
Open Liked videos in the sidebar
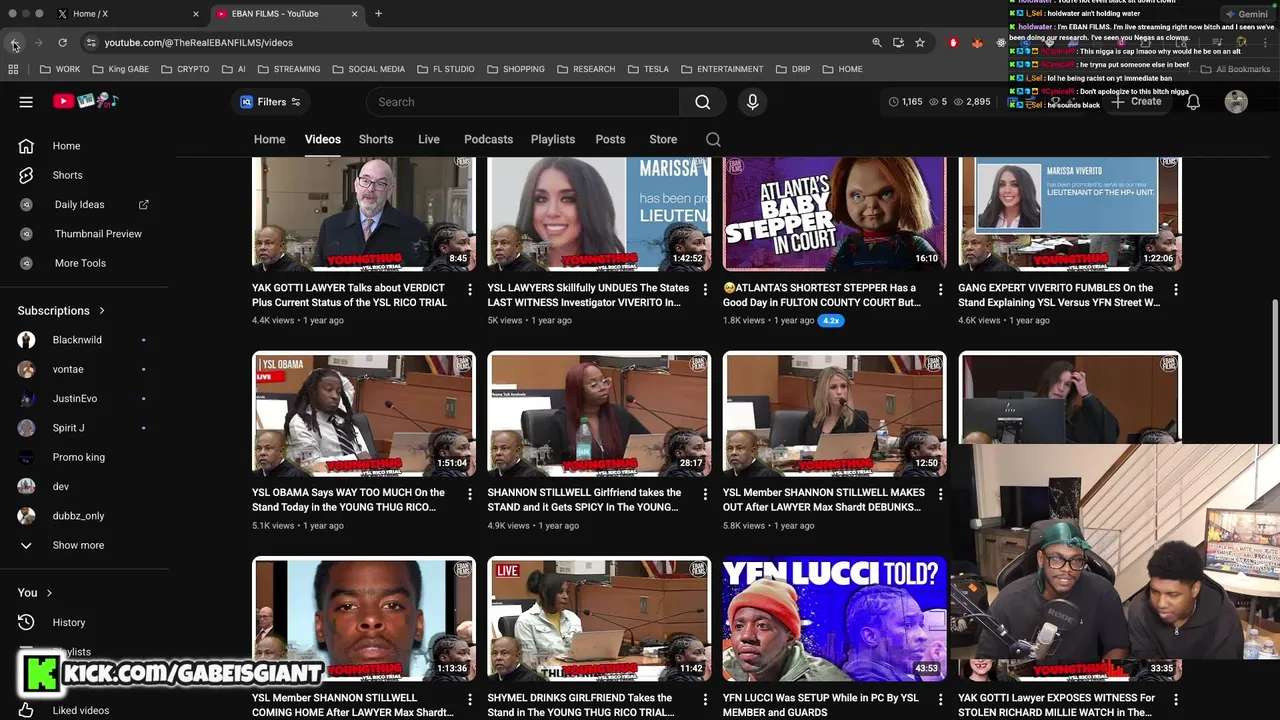click(x=84, y=710)
